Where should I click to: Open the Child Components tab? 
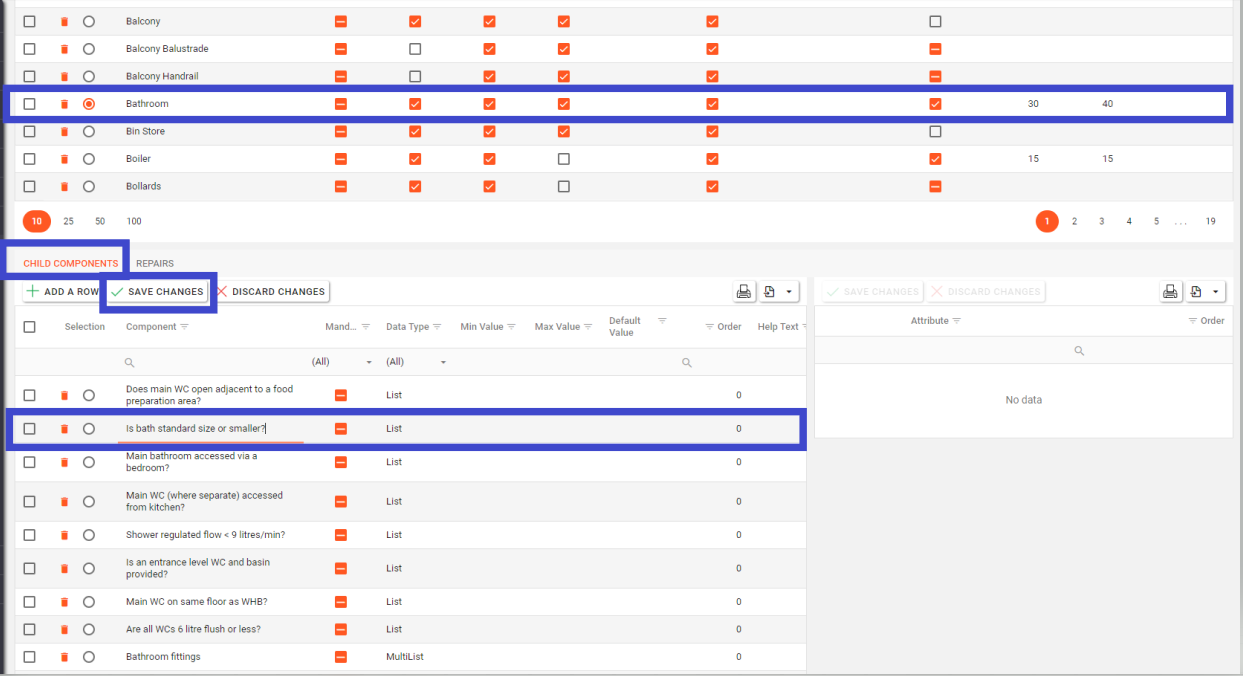point(70,264)
